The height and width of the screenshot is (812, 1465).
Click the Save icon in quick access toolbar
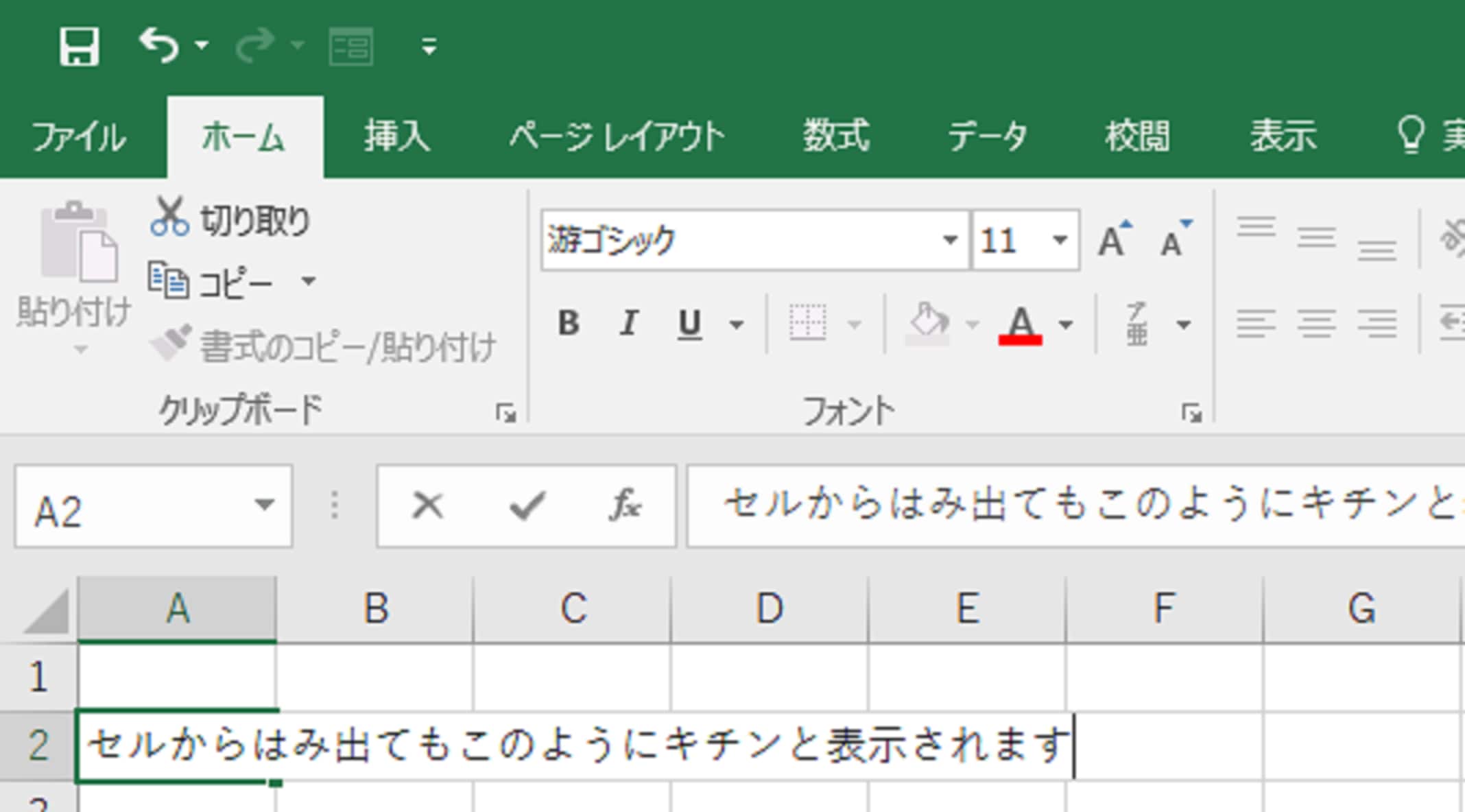(x=79, y=47)
